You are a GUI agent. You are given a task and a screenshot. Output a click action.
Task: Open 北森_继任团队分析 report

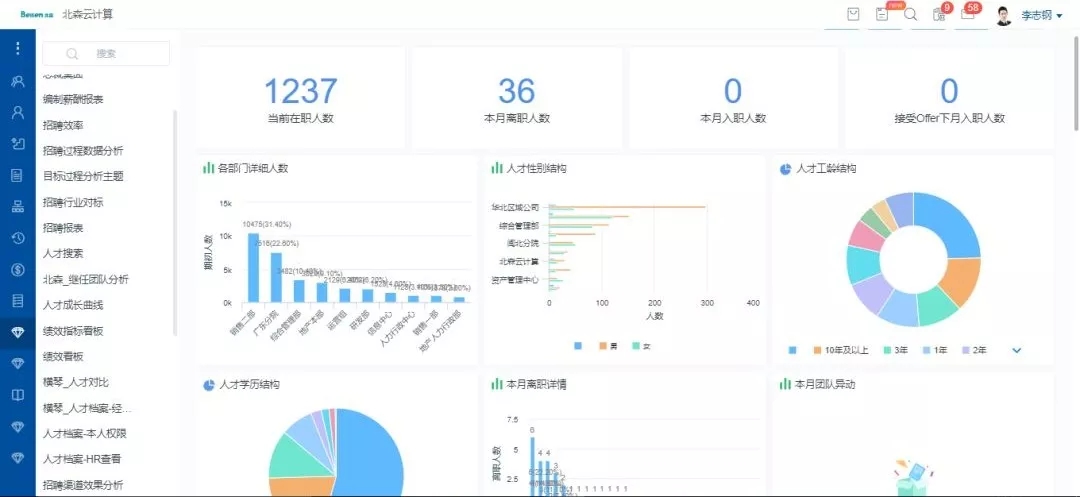[x=85, y=279]
